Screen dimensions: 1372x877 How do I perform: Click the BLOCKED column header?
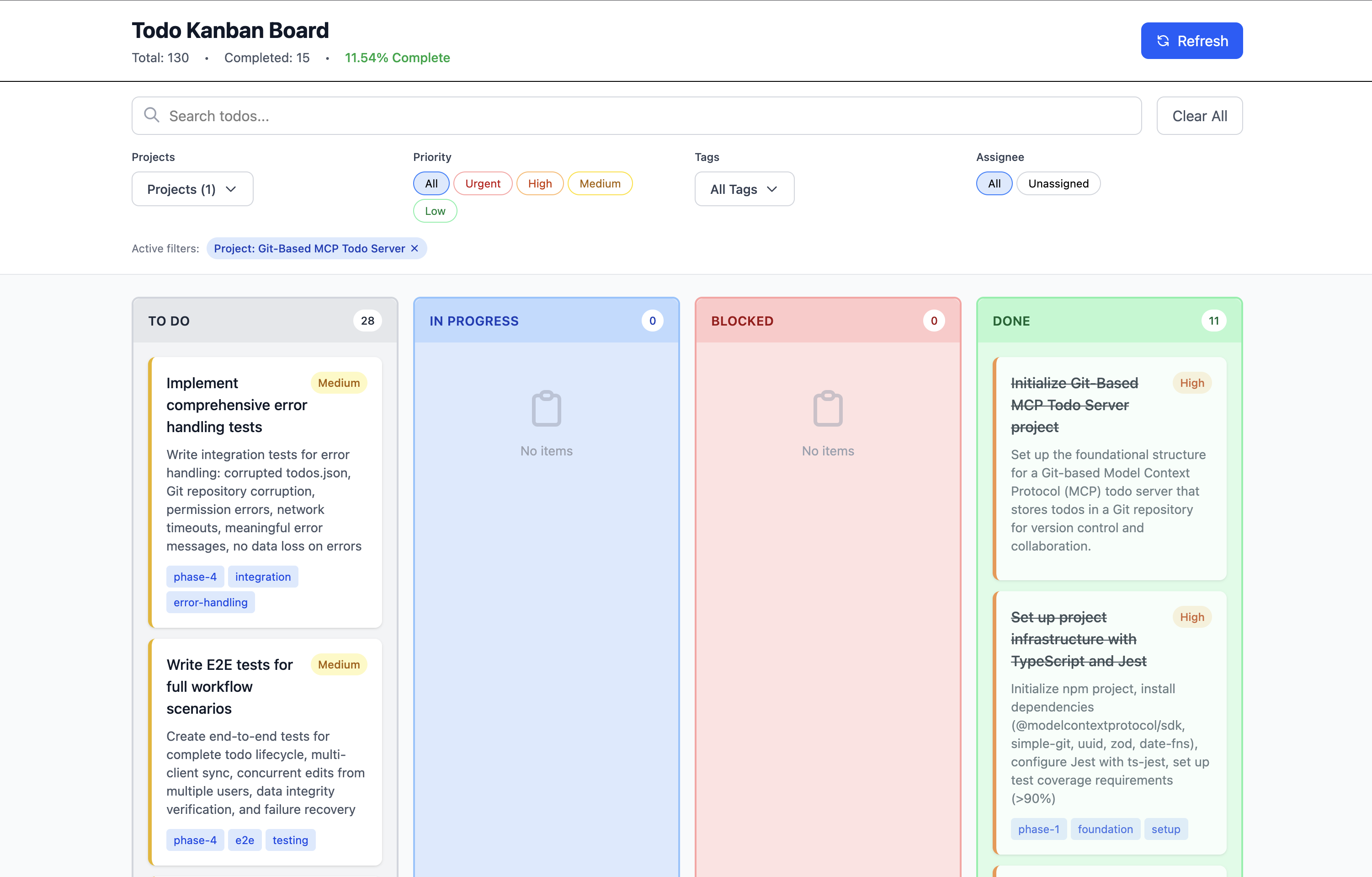point(828,321)
